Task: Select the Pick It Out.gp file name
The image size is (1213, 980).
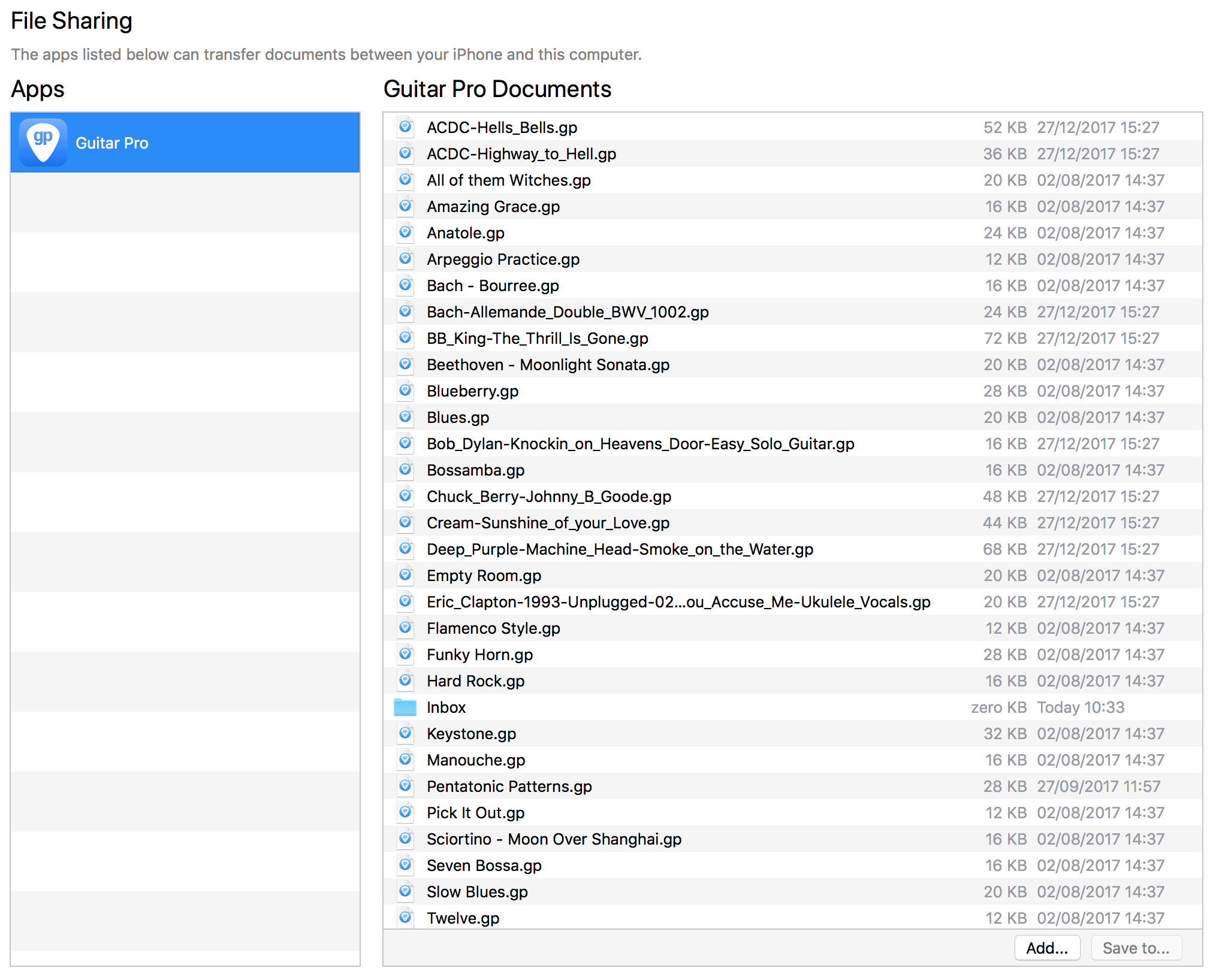Action: point(476,813)
